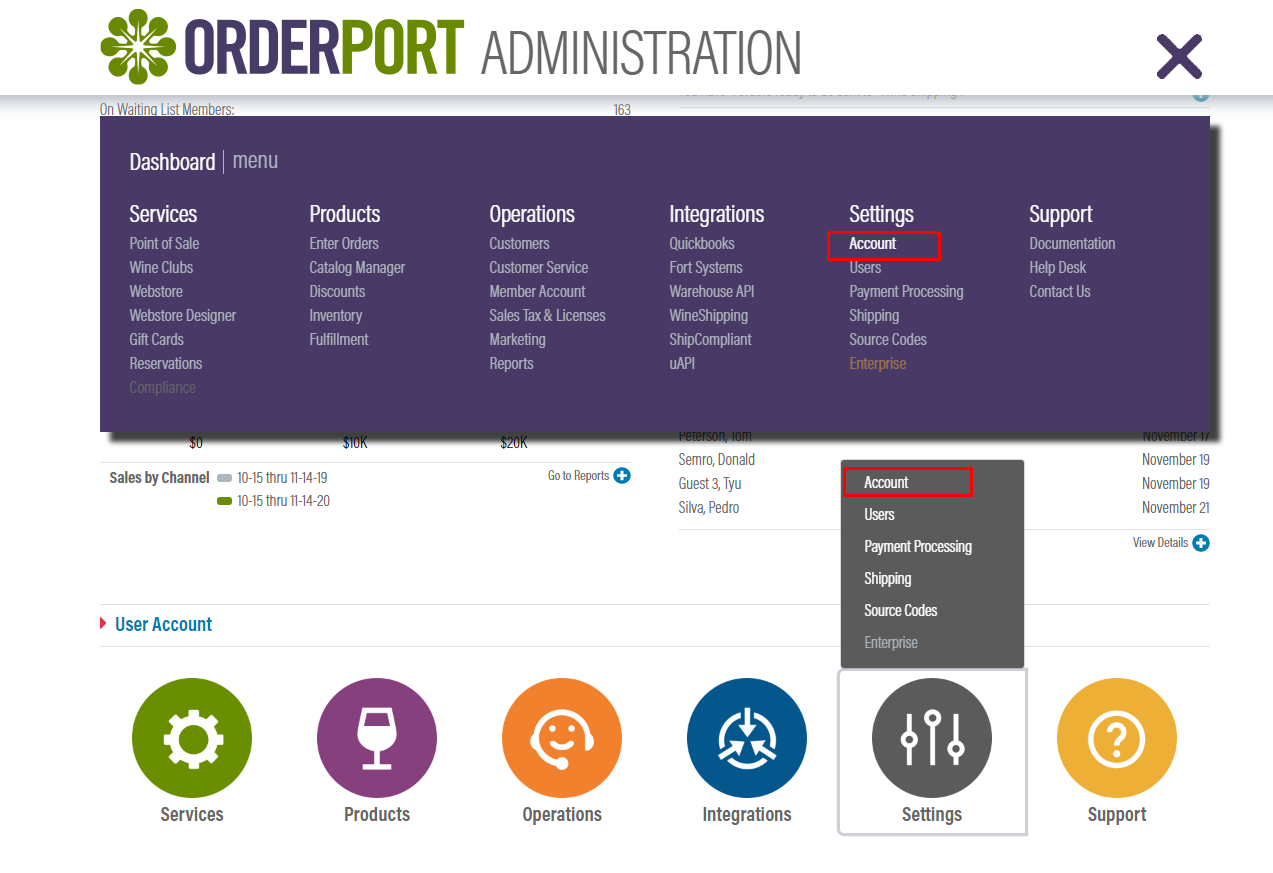Open uAPI under Integrations
This screenshot has width=1273, height=873.
(682, 363)
